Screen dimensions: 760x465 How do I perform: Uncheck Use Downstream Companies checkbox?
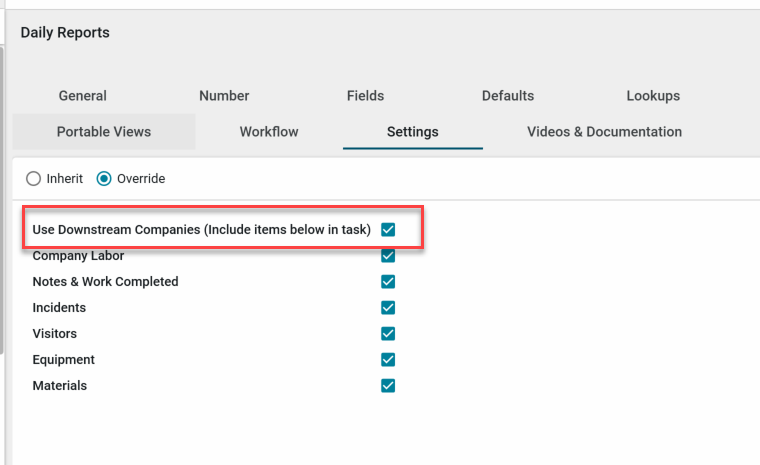(x=388, y=230)
